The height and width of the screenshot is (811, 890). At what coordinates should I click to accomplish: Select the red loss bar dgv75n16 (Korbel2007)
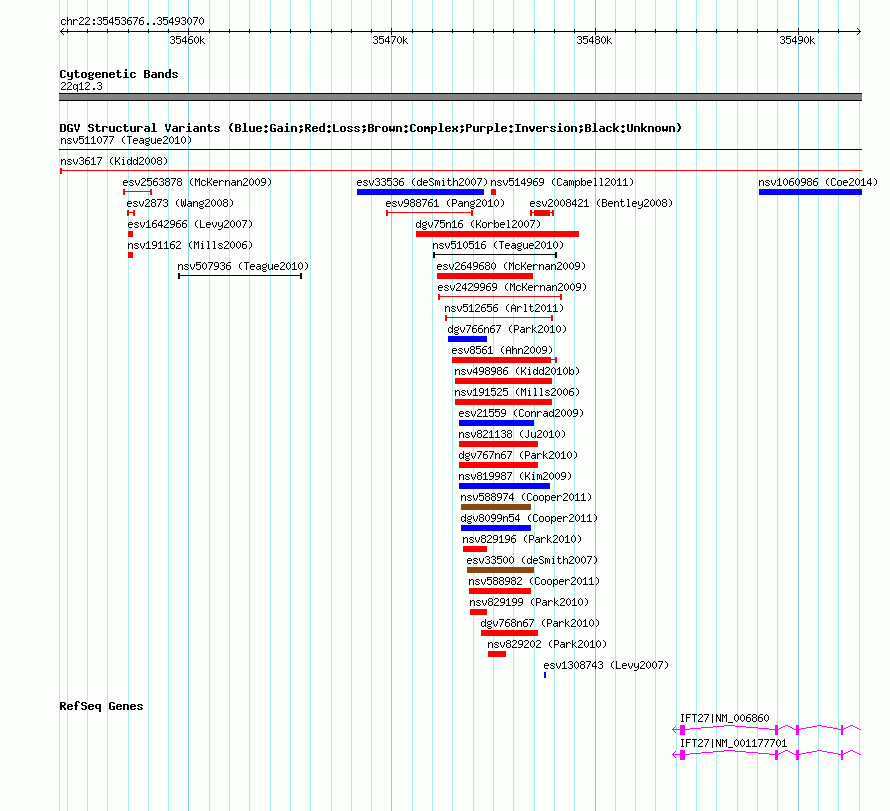pos(497,234)
